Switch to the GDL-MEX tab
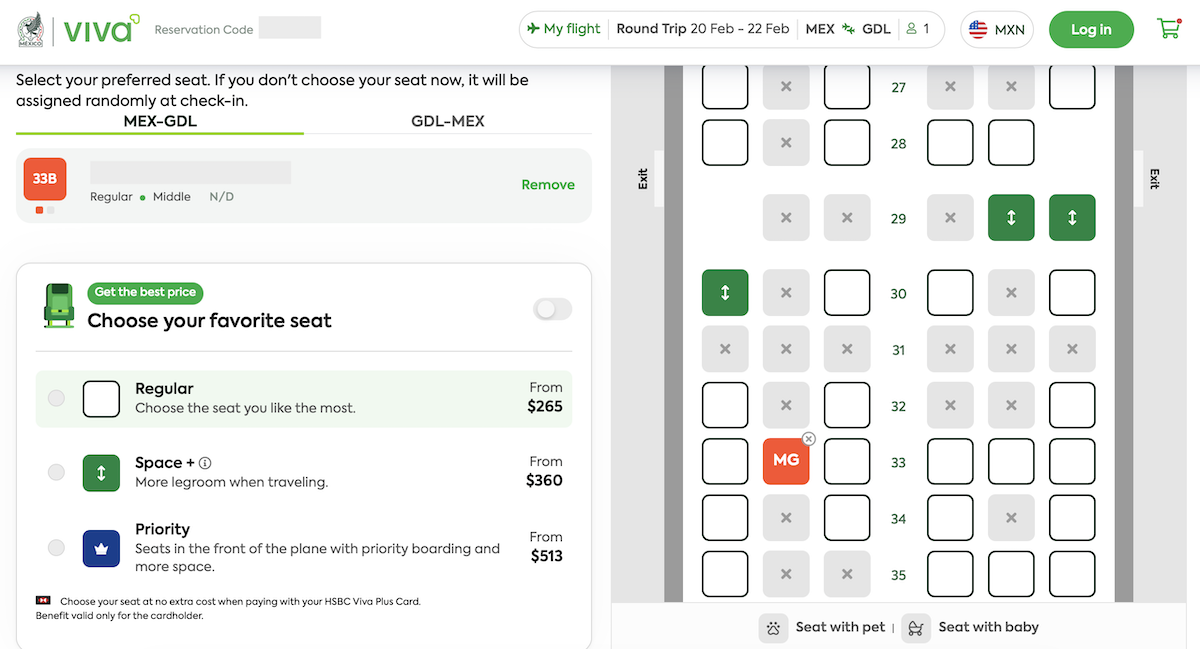Viewport: 1200px width, 649px height. [x=447, y=120]
